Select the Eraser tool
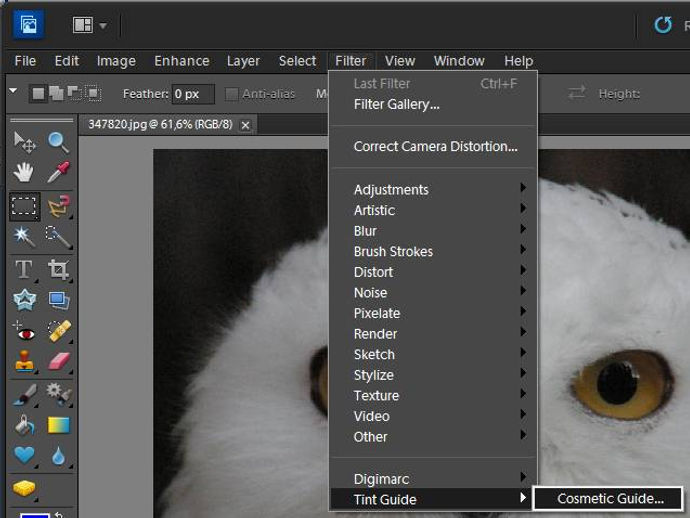 click(59, 362)
